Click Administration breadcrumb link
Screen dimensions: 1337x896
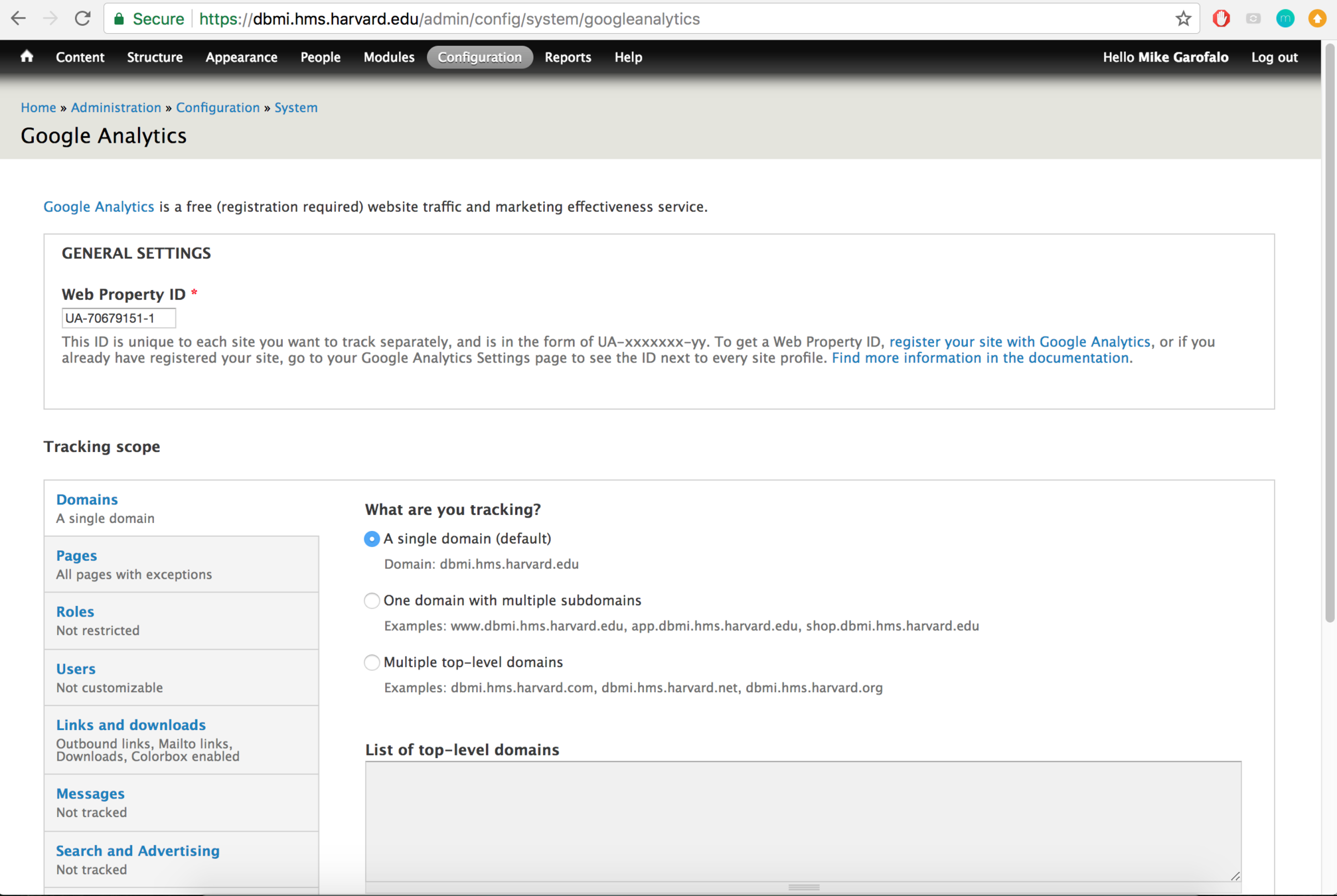[116, 108]
